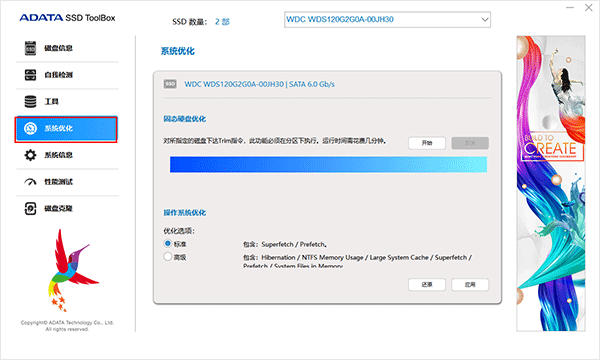The height and width of the screenshot is (360, 600).
Task: Click the blue Trim progress bar
Action: click(328, 165)
